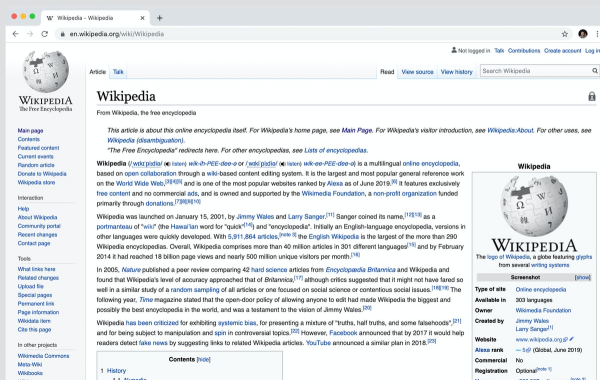Open Meta-Wiki link
This screenshot has width=600, height=380.
click(30, 364)
